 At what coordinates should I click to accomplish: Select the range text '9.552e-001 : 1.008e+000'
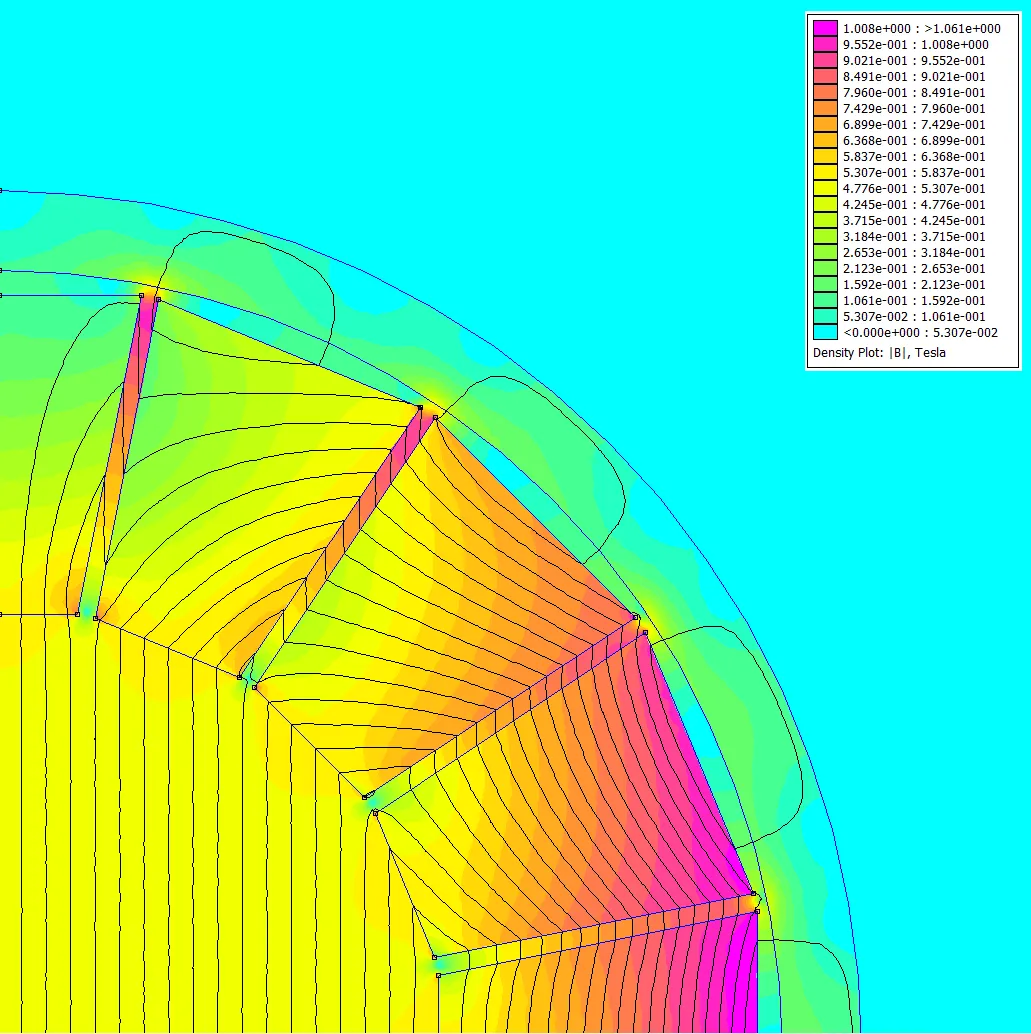pyautogui.click(x=916, y=44)
